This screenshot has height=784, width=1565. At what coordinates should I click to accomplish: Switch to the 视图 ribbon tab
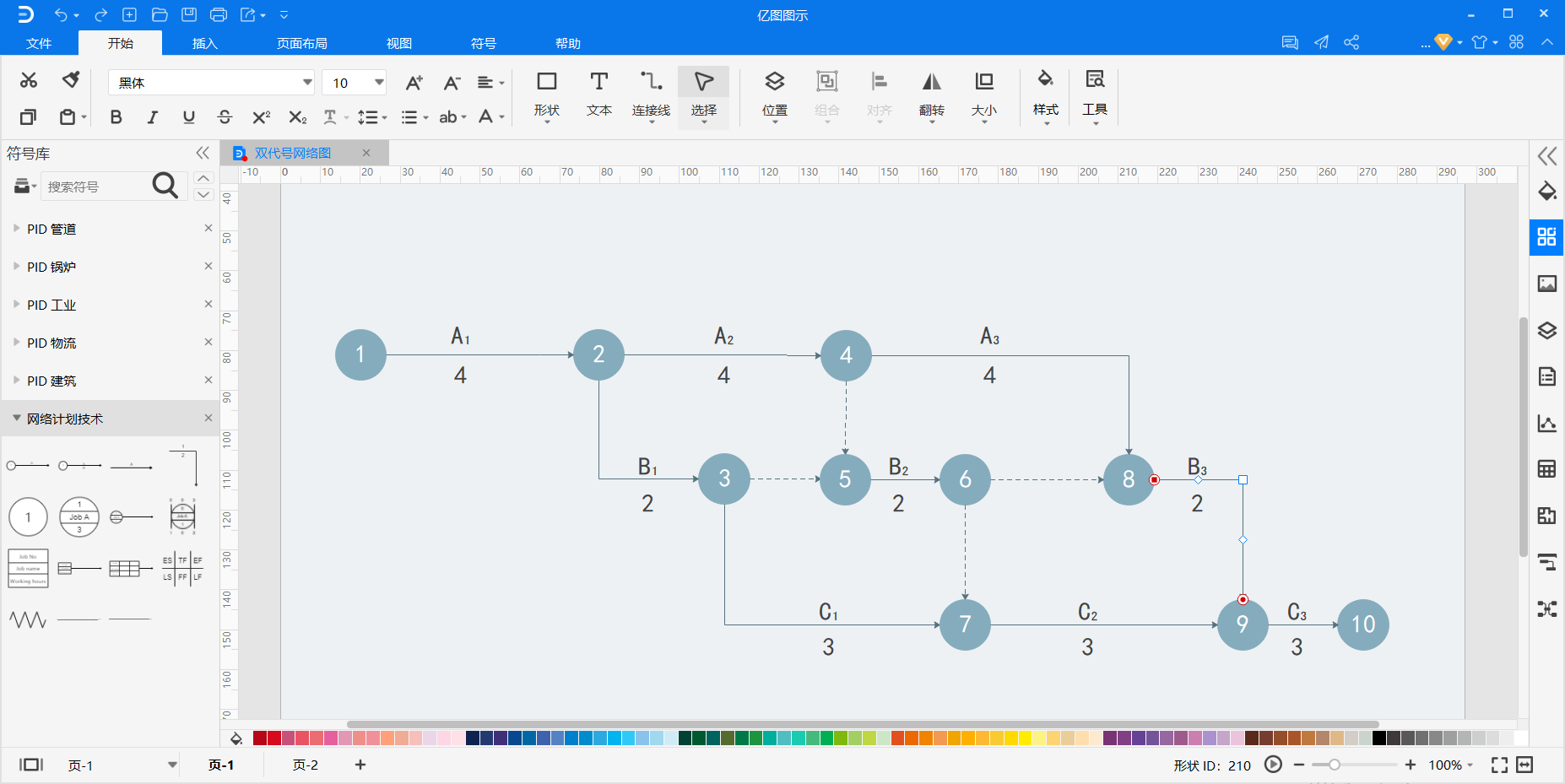pos(399,43)
